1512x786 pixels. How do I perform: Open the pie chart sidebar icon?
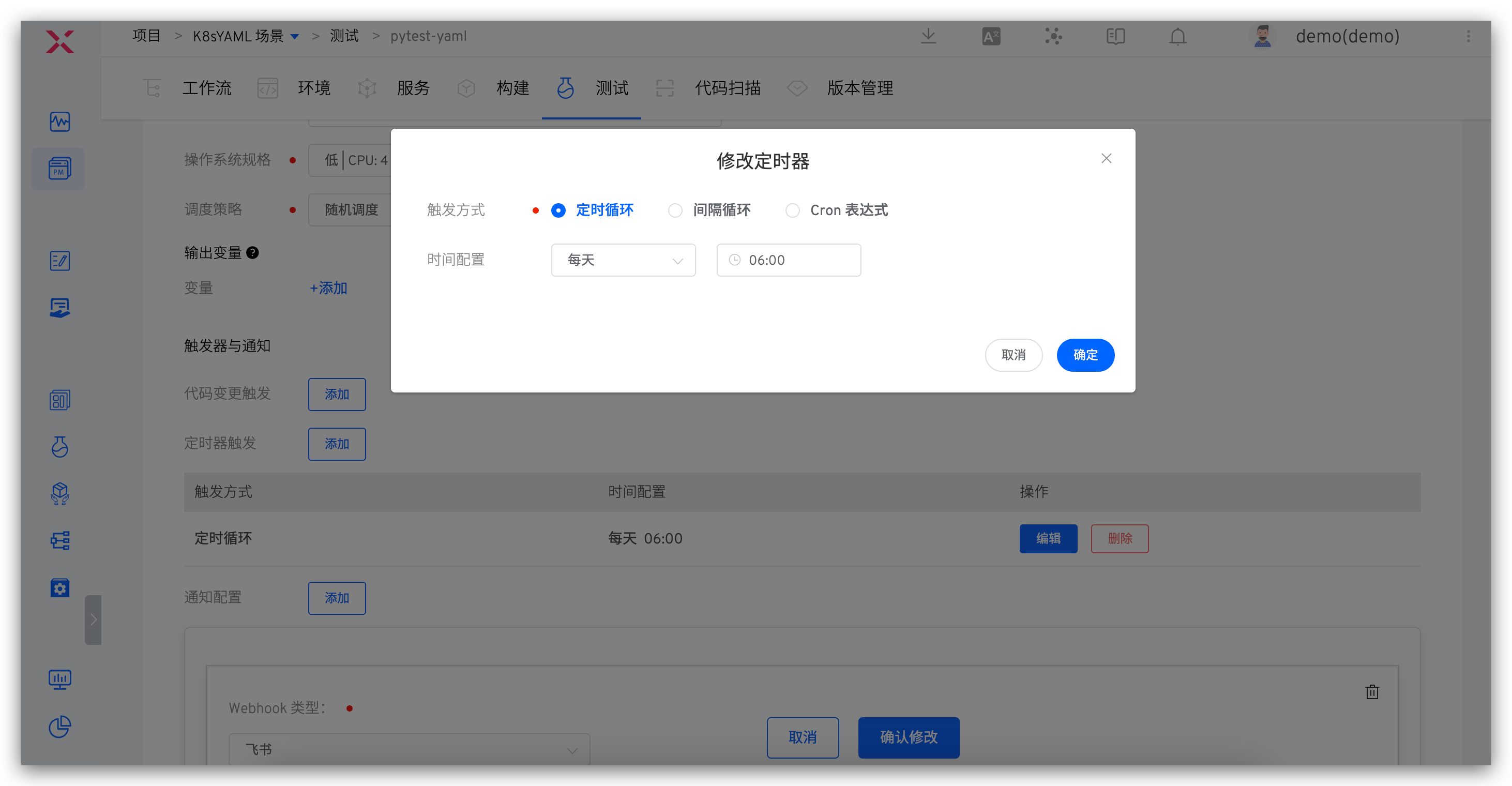coord(60,727)
